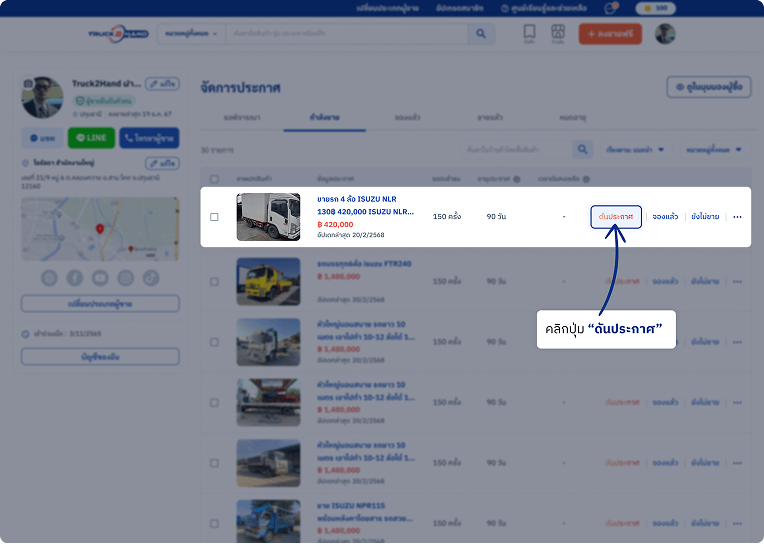Open the shop storefront icon in header
764x544 pixels.
558,33
